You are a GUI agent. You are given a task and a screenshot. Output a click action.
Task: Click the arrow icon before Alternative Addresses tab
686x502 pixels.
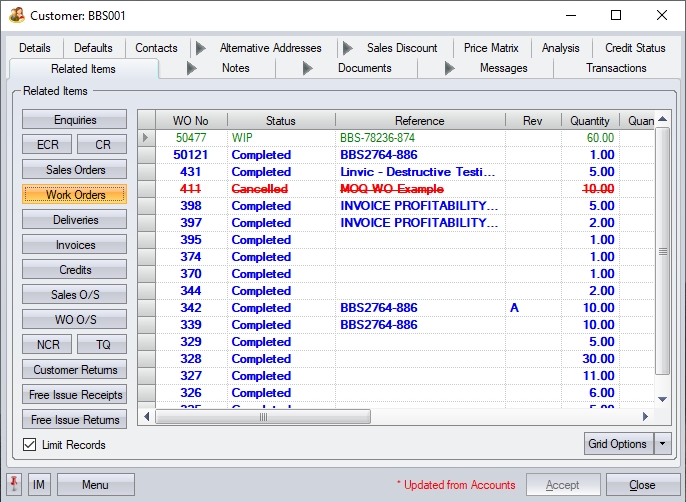201,48
